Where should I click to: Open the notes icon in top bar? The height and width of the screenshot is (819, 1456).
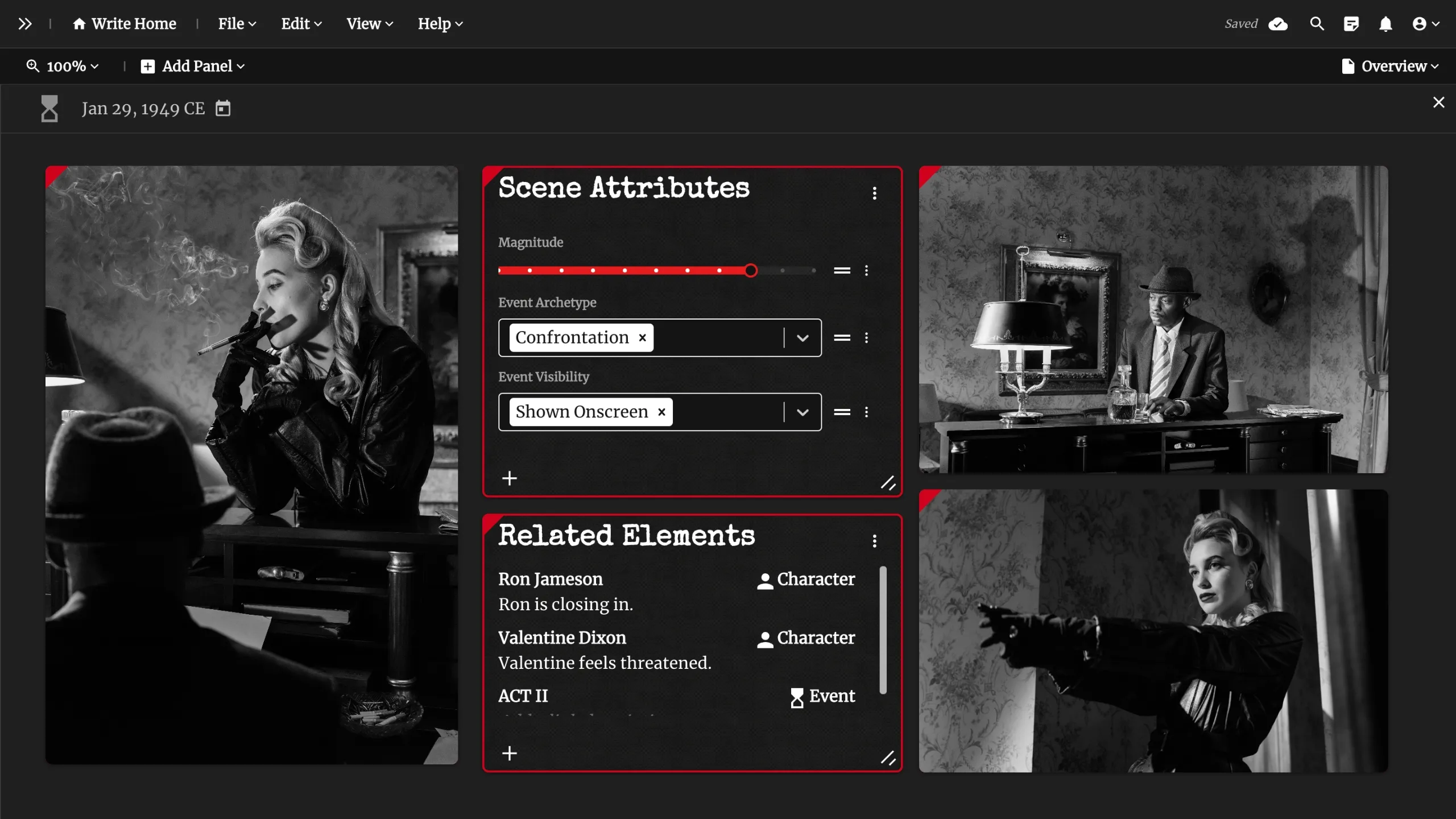click(x=1351, y=24)
